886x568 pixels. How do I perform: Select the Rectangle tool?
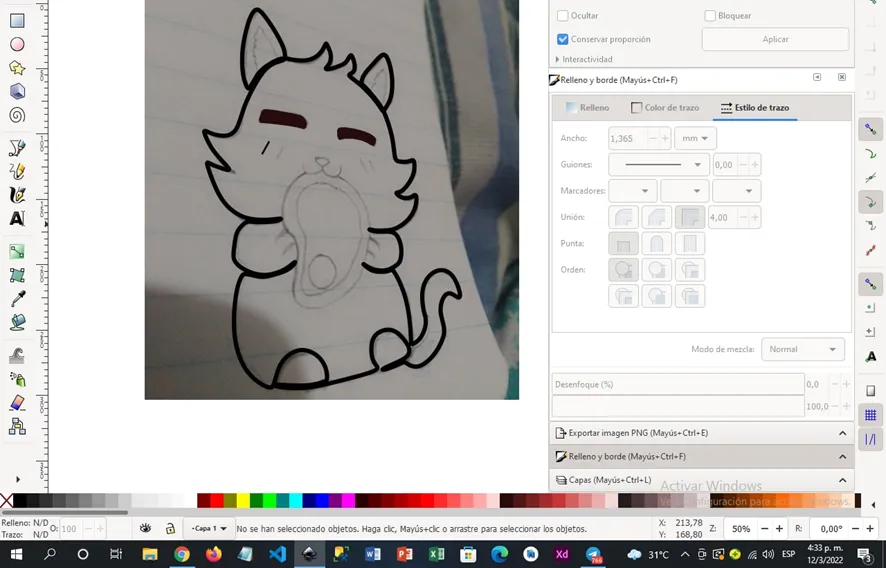tap(17, 21)
